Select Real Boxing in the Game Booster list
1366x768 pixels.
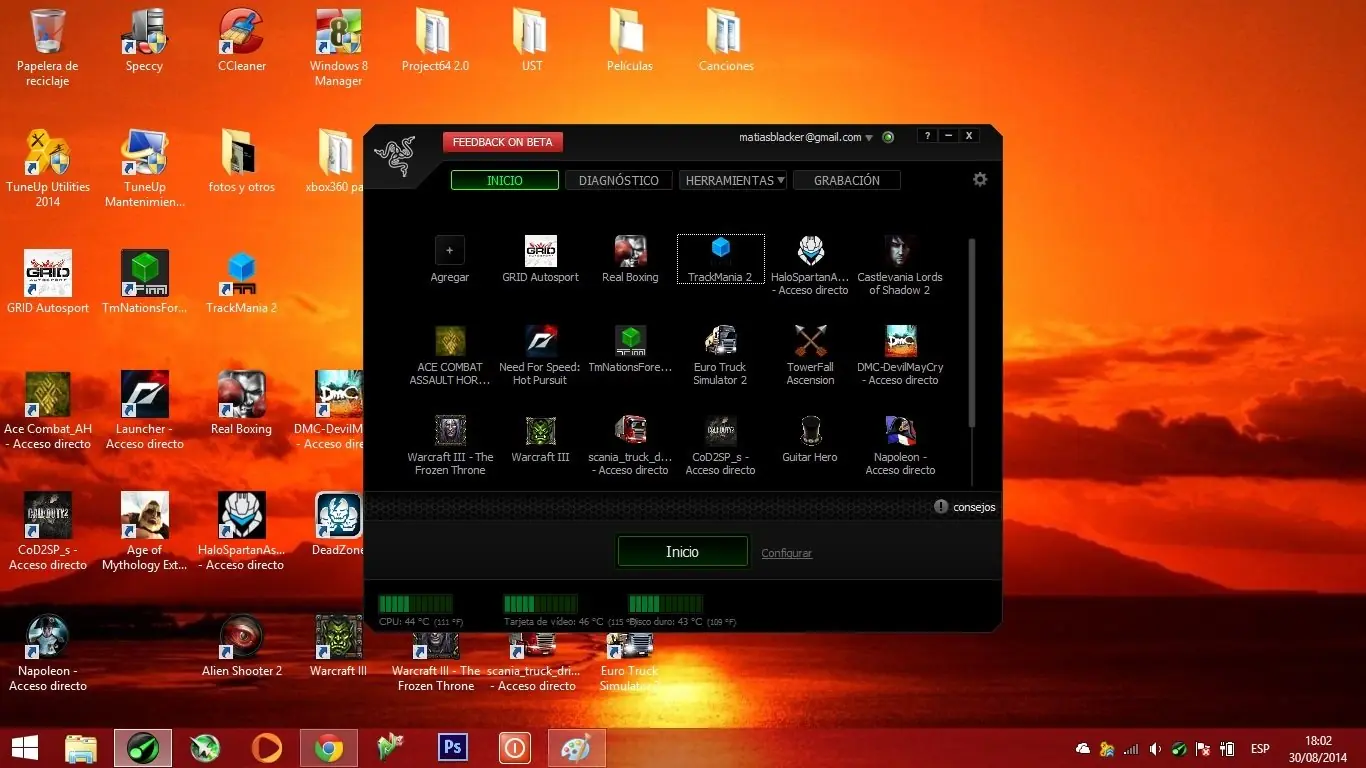coord(630,259)
